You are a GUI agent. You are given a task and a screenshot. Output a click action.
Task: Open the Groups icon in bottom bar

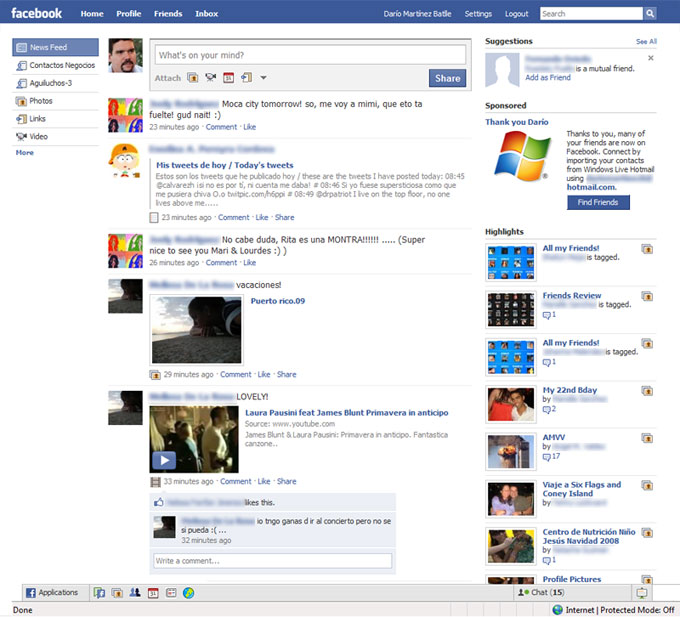point(135,592)
